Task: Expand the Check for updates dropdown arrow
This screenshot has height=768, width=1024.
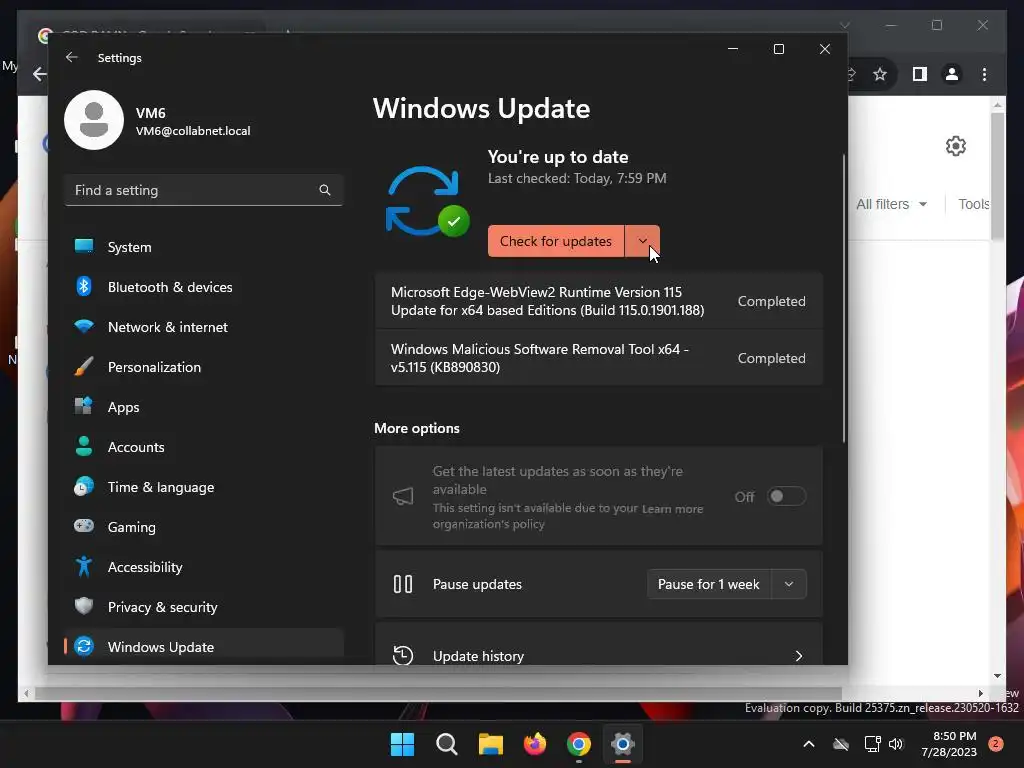Action: pyautogui.click(x=643, y=241)
